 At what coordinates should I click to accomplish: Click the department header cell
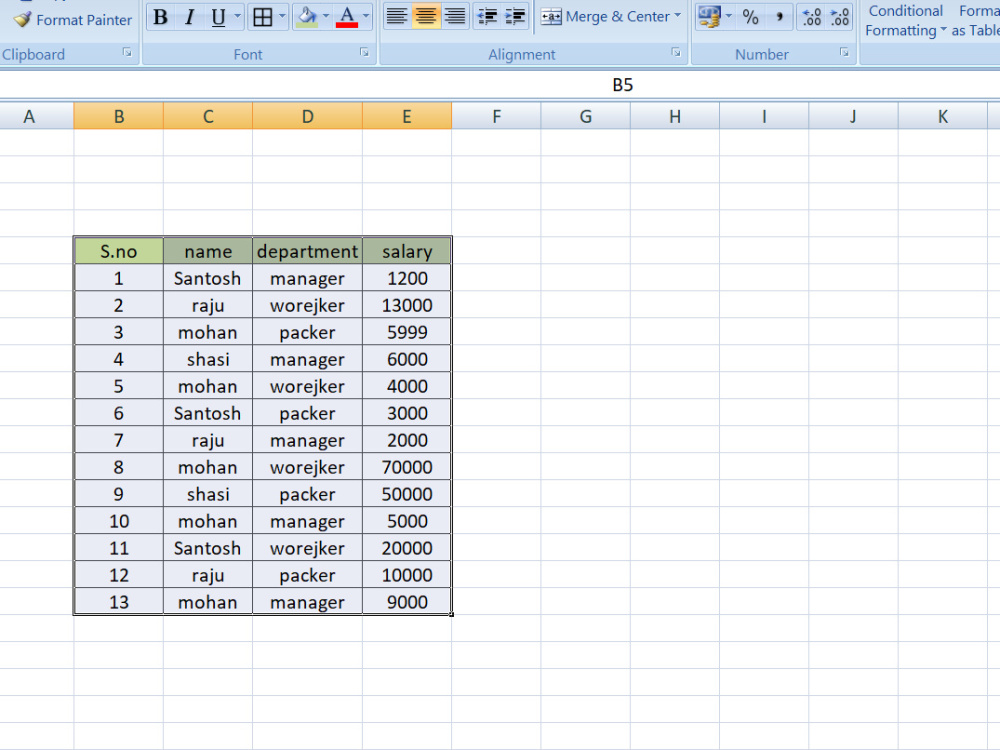[x=307, y=251]
